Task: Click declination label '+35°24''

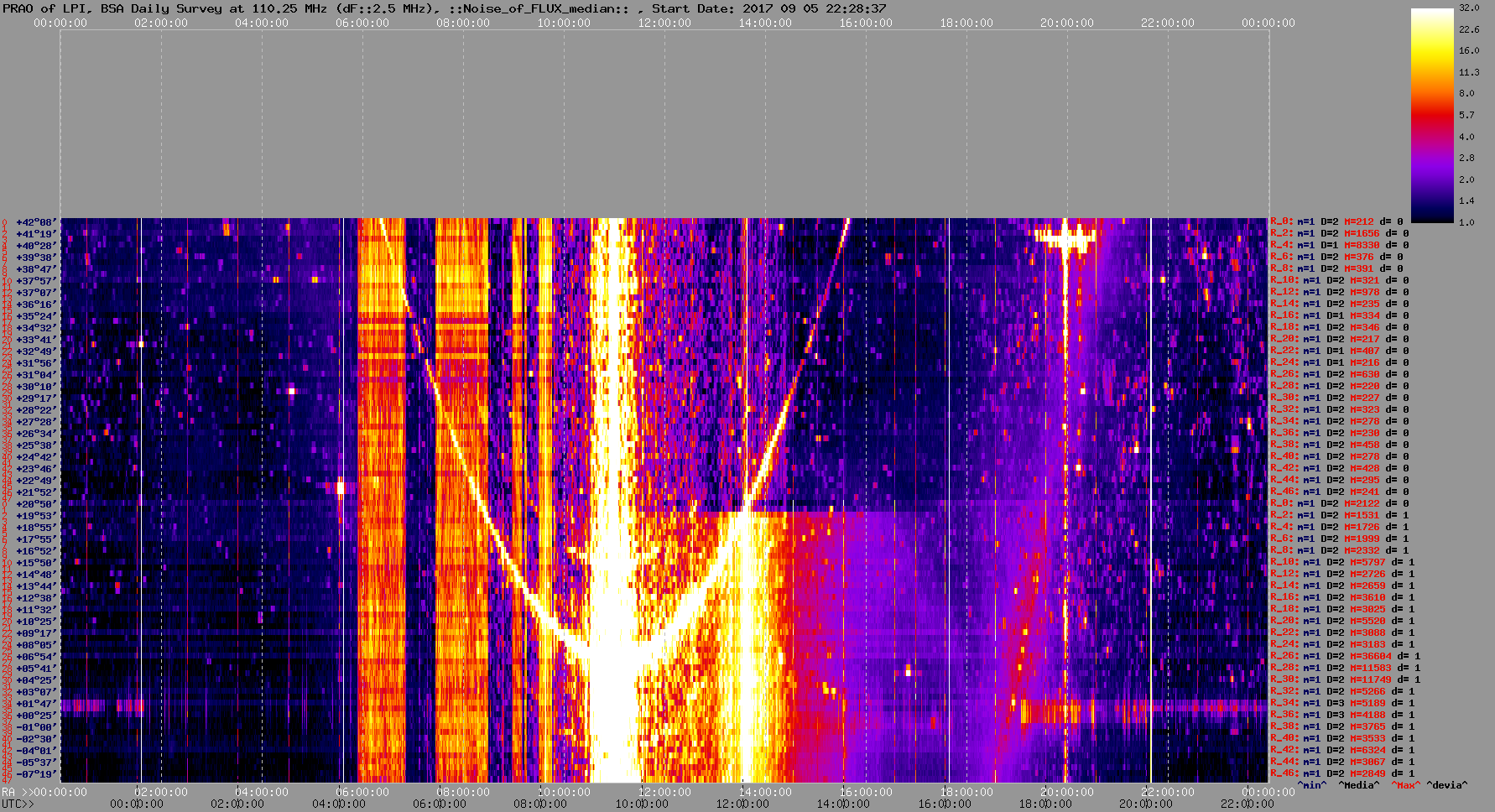Action: 36,316
